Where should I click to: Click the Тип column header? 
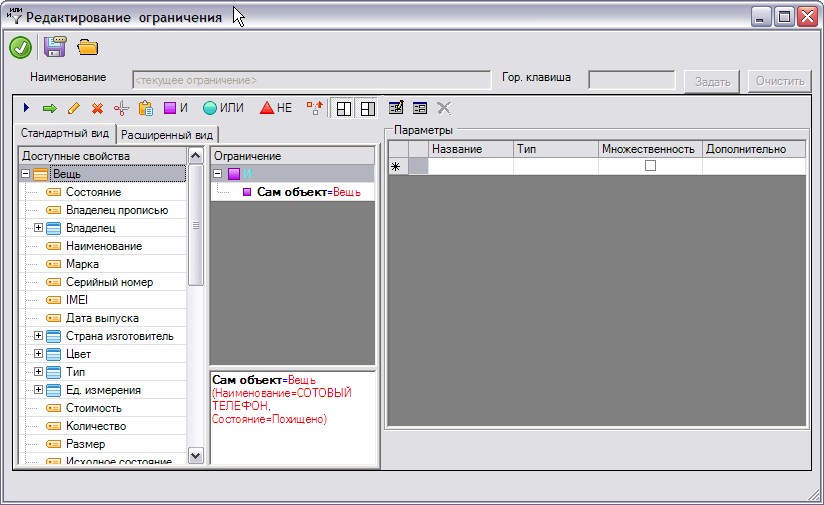(555, 149)
